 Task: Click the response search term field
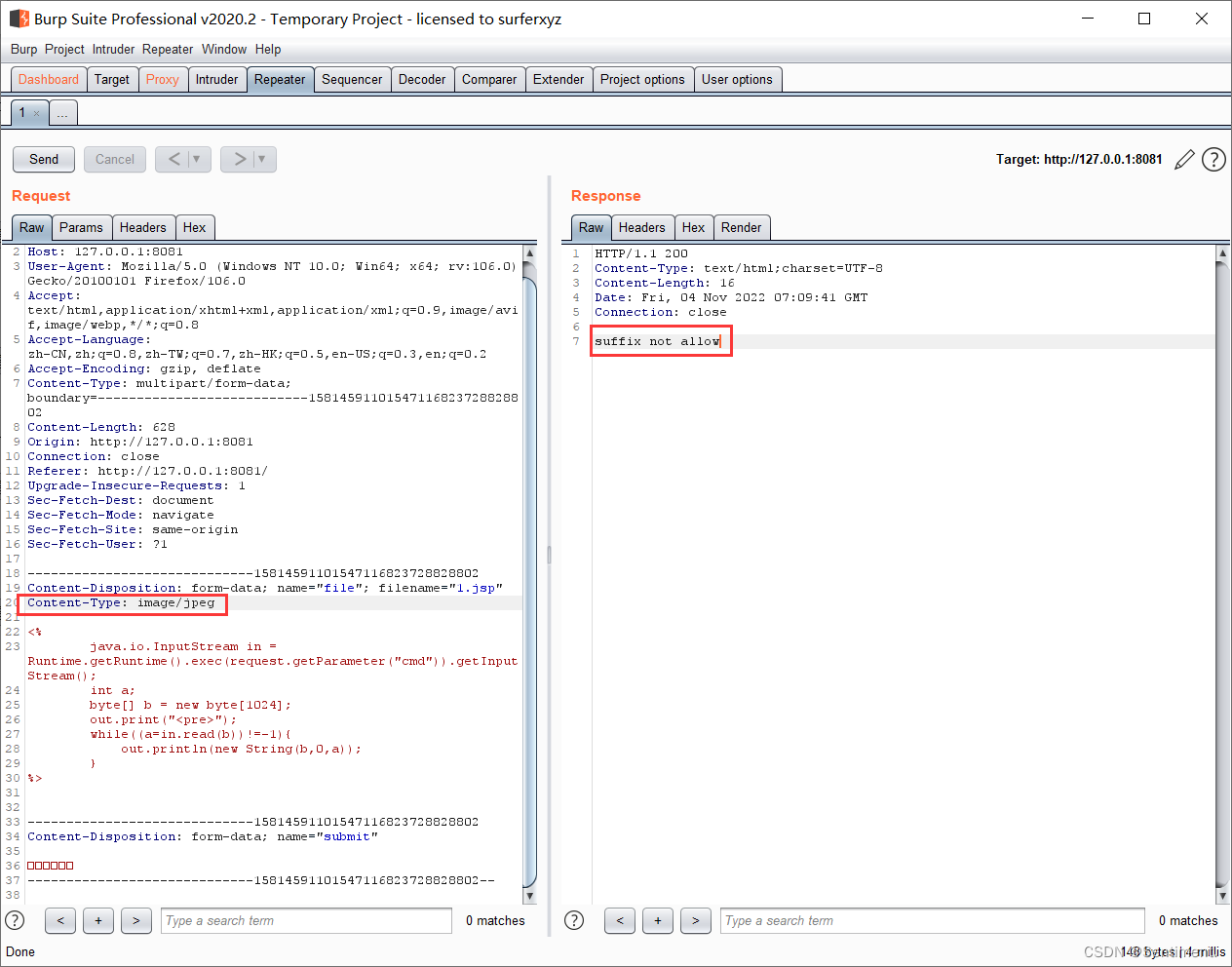pyautogui.click(x=933, y=920)
